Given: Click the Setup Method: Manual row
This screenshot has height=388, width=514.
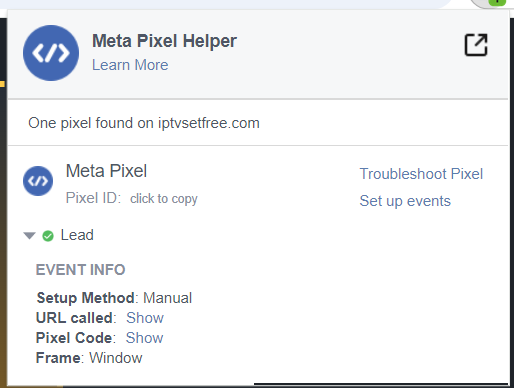Looking at the screenshot, I should [114, 298].
